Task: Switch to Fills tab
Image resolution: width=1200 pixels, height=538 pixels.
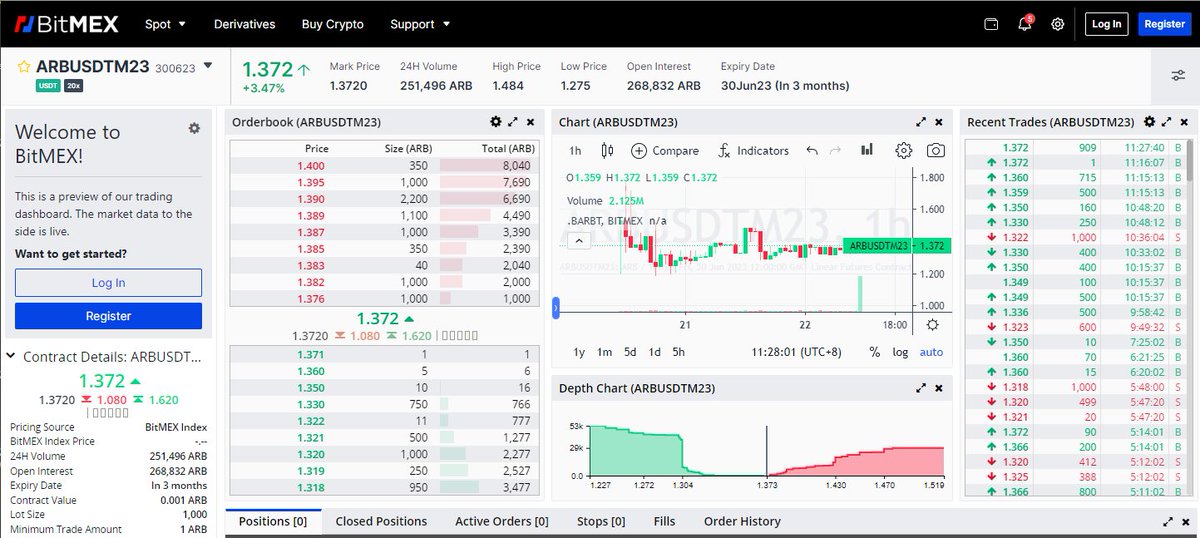Action: point(664,521)
